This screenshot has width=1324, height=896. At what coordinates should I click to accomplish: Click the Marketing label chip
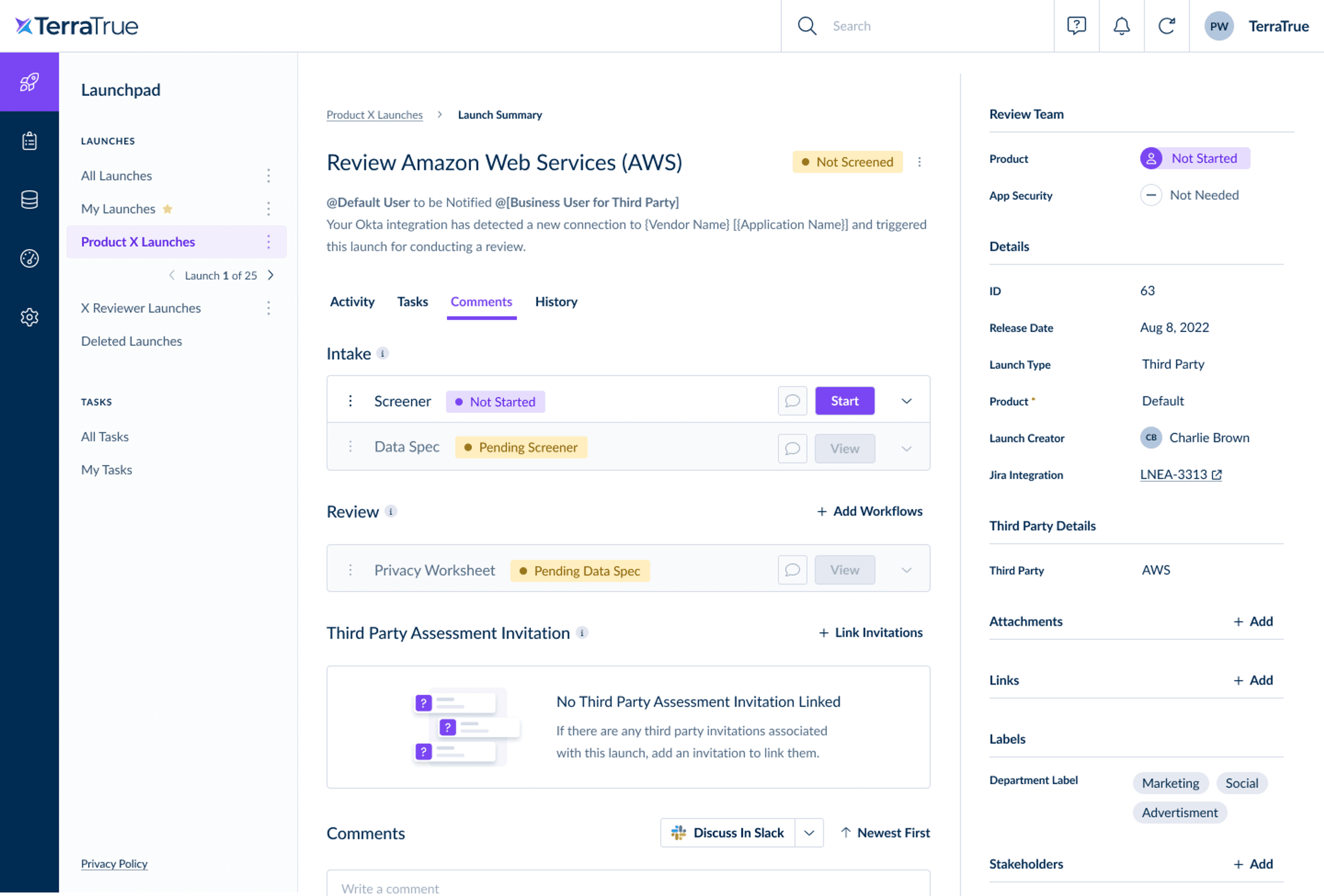(x=1170, y=783)
